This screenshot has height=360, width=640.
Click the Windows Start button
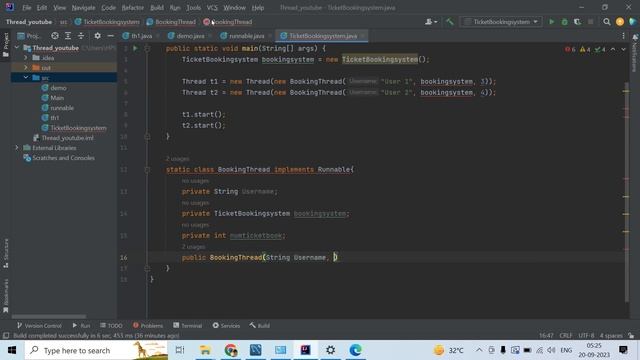point(12,350)
